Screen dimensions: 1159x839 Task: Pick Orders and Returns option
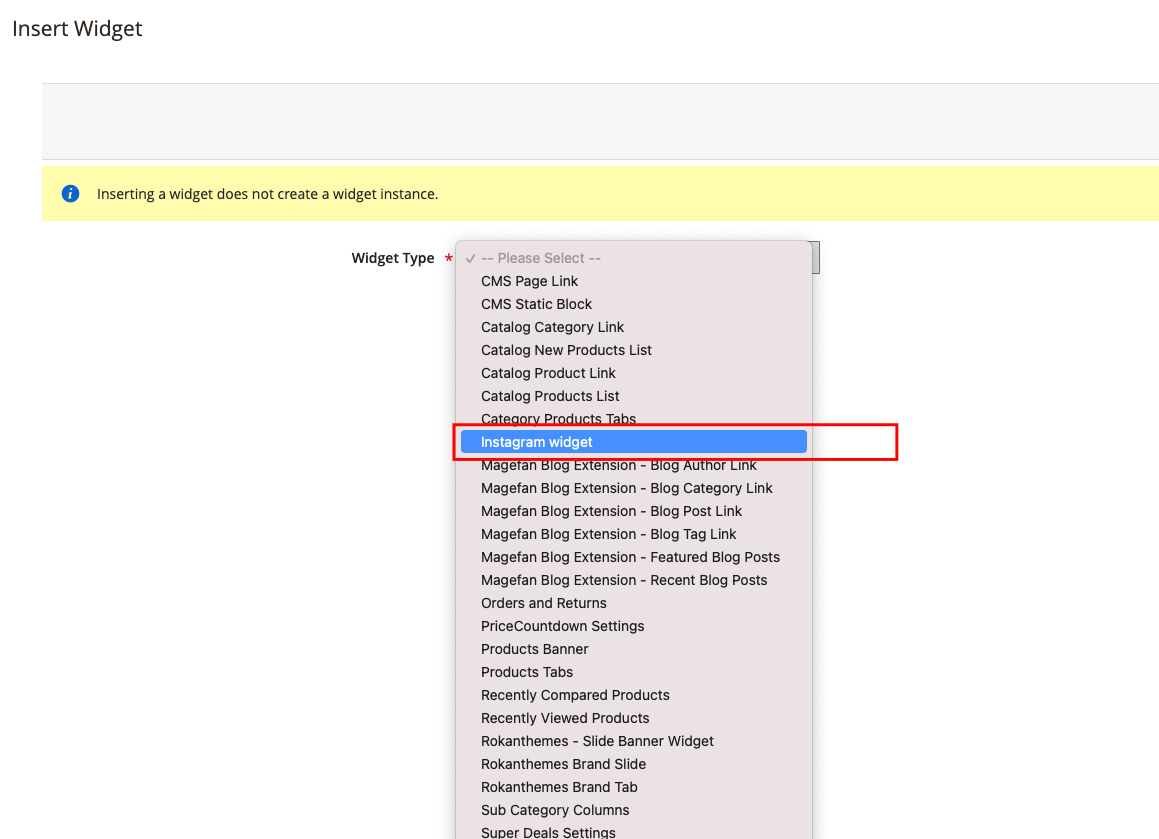633,602
